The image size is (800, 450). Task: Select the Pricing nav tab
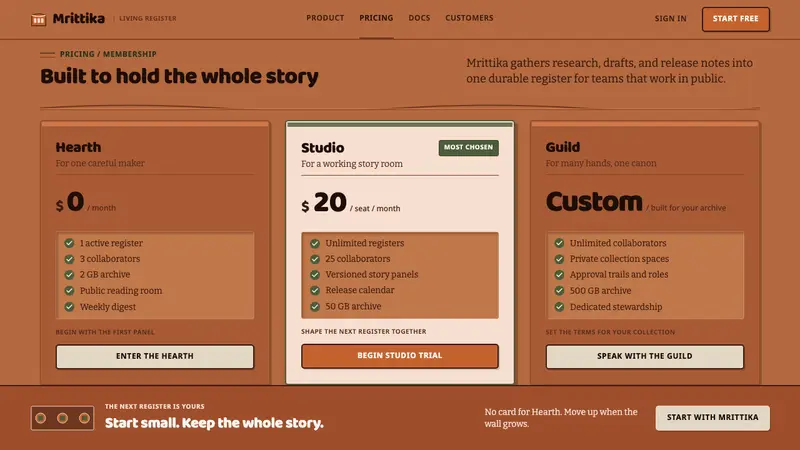[x=376, y=18]
